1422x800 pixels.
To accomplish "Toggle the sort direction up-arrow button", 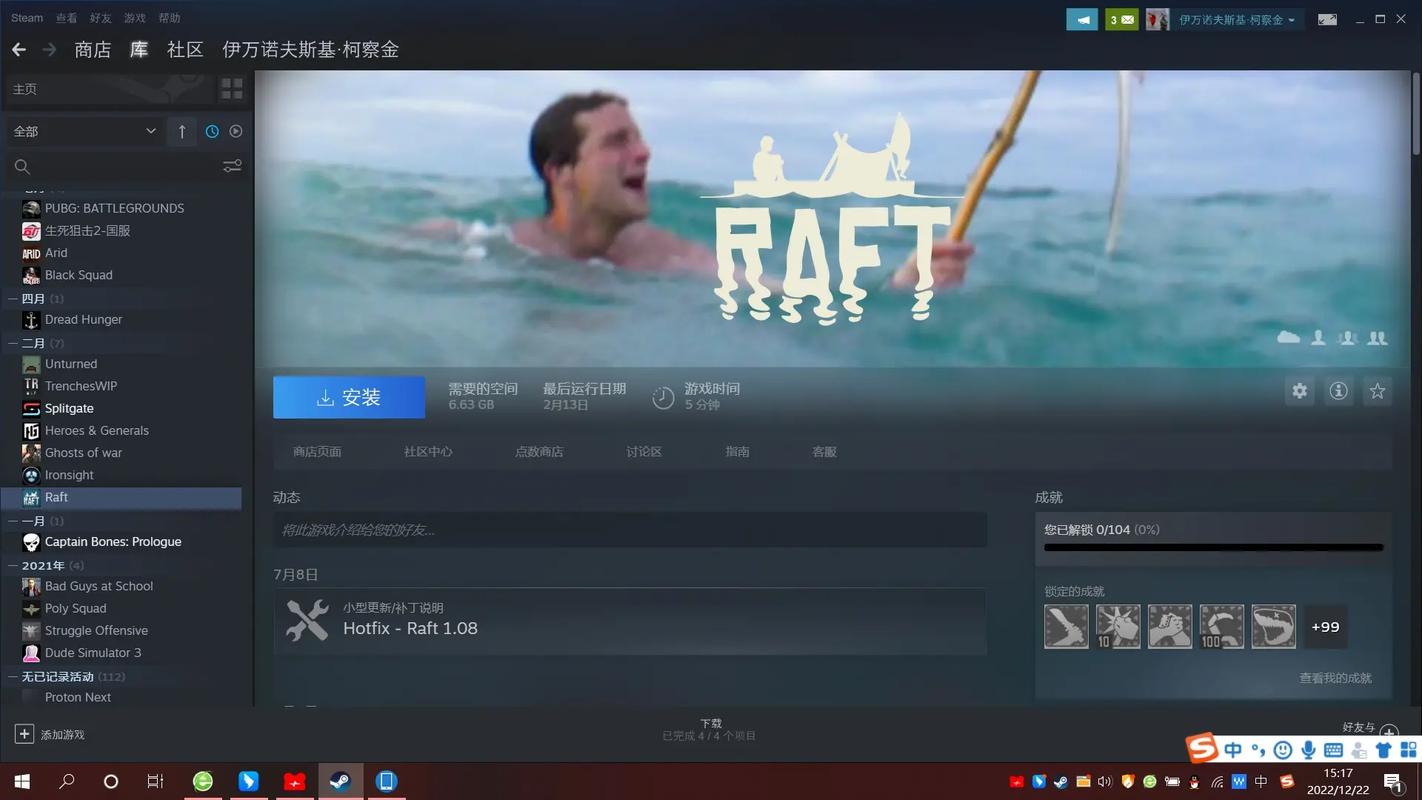I will point(182,131).
